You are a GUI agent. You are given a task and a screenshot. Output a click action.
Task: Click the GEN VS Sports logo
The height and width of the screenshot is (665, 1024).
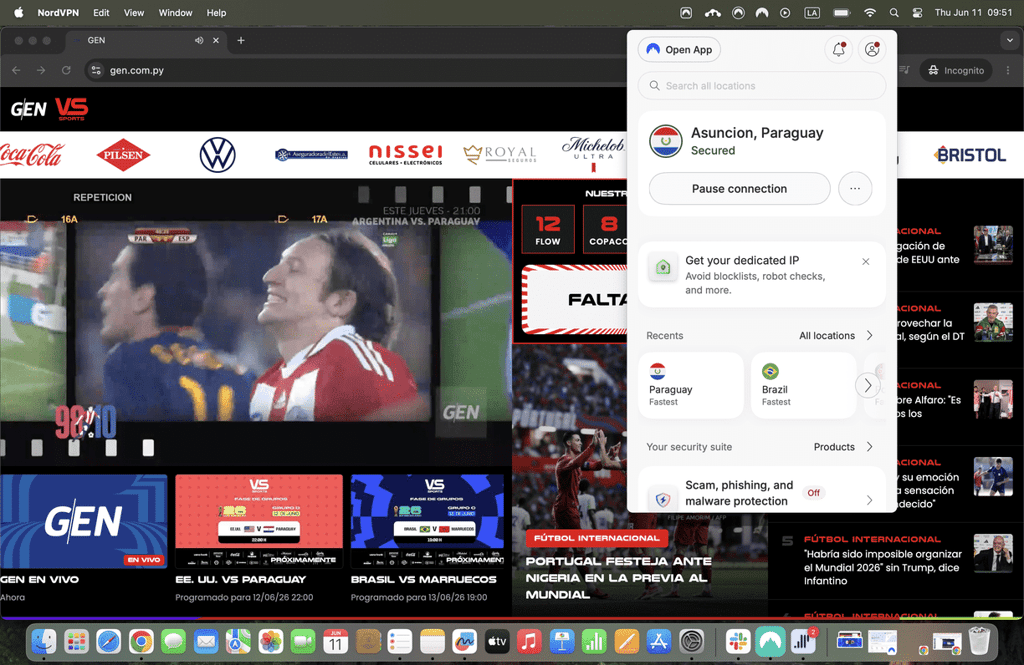point(50,108)
